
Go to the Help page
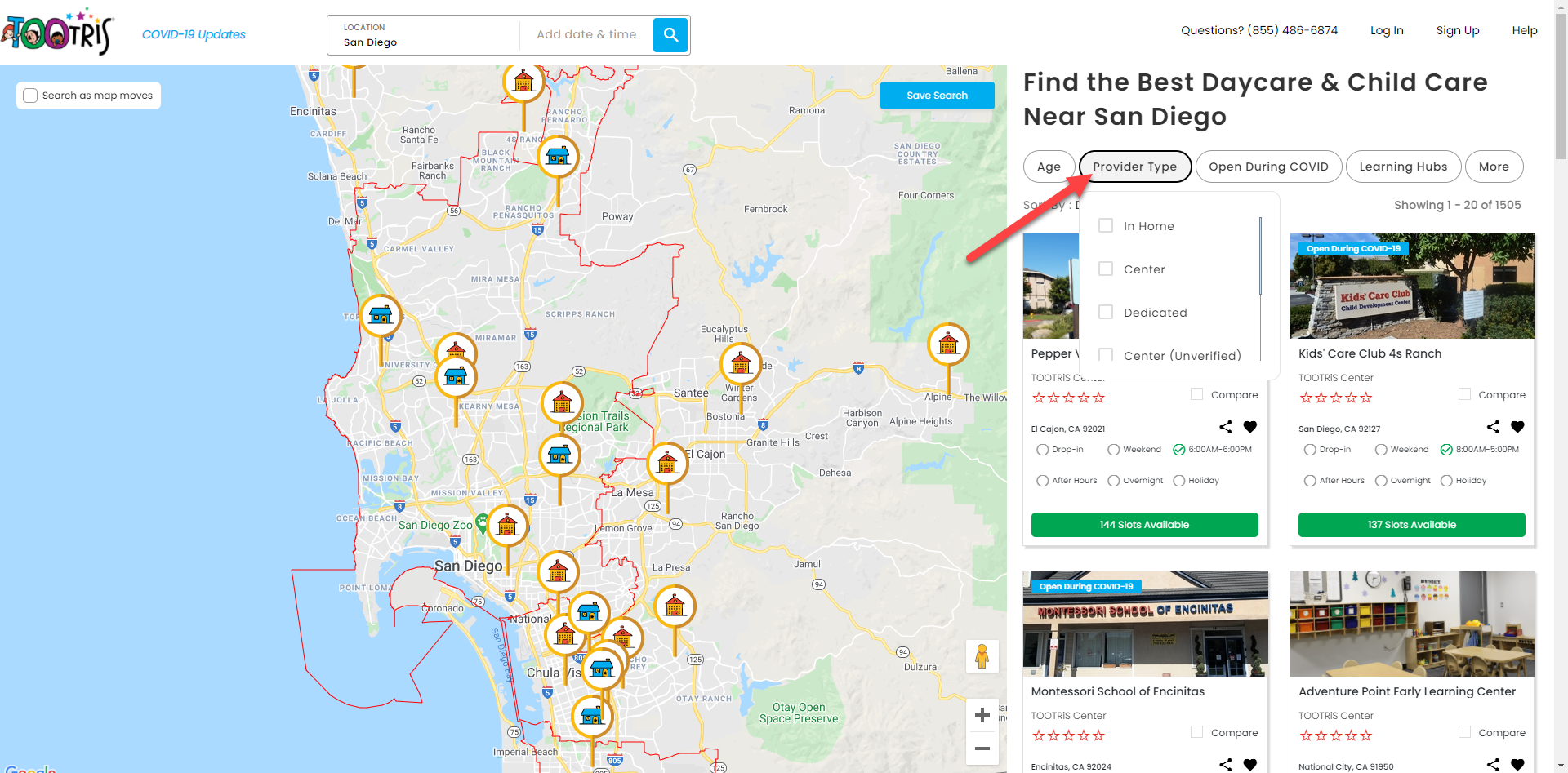point(1524,30)
